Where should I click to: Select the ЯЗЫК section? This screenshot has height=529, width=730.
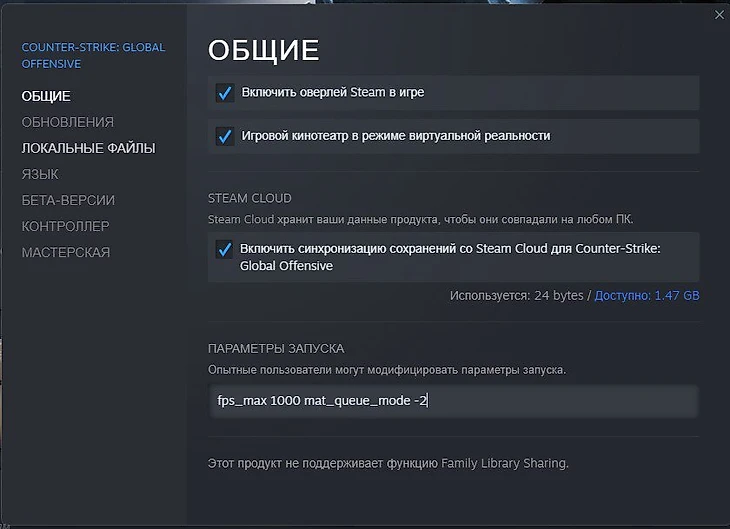click(40, 174)
